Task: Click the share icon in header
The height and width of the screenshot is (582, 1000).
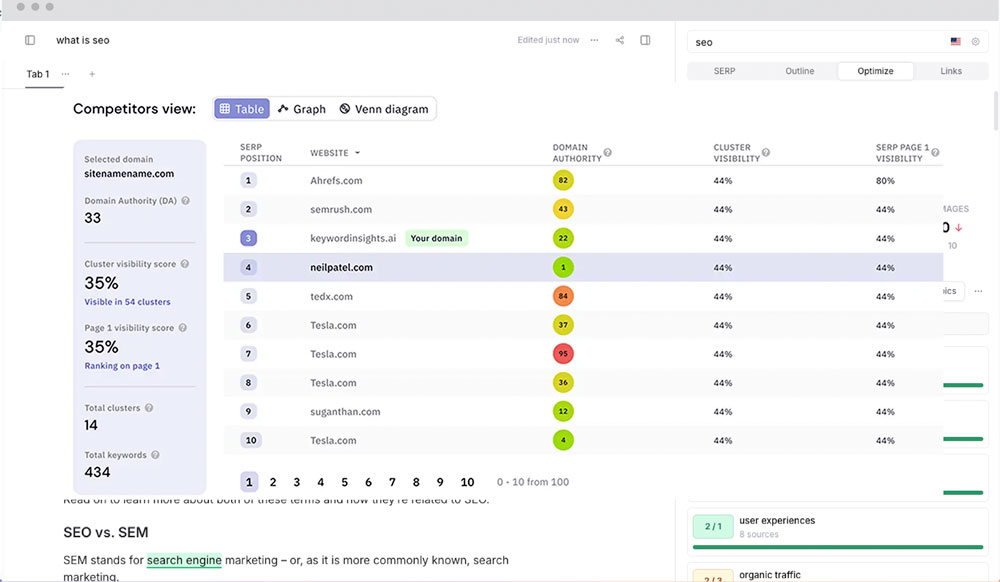Action: point(620,40)
